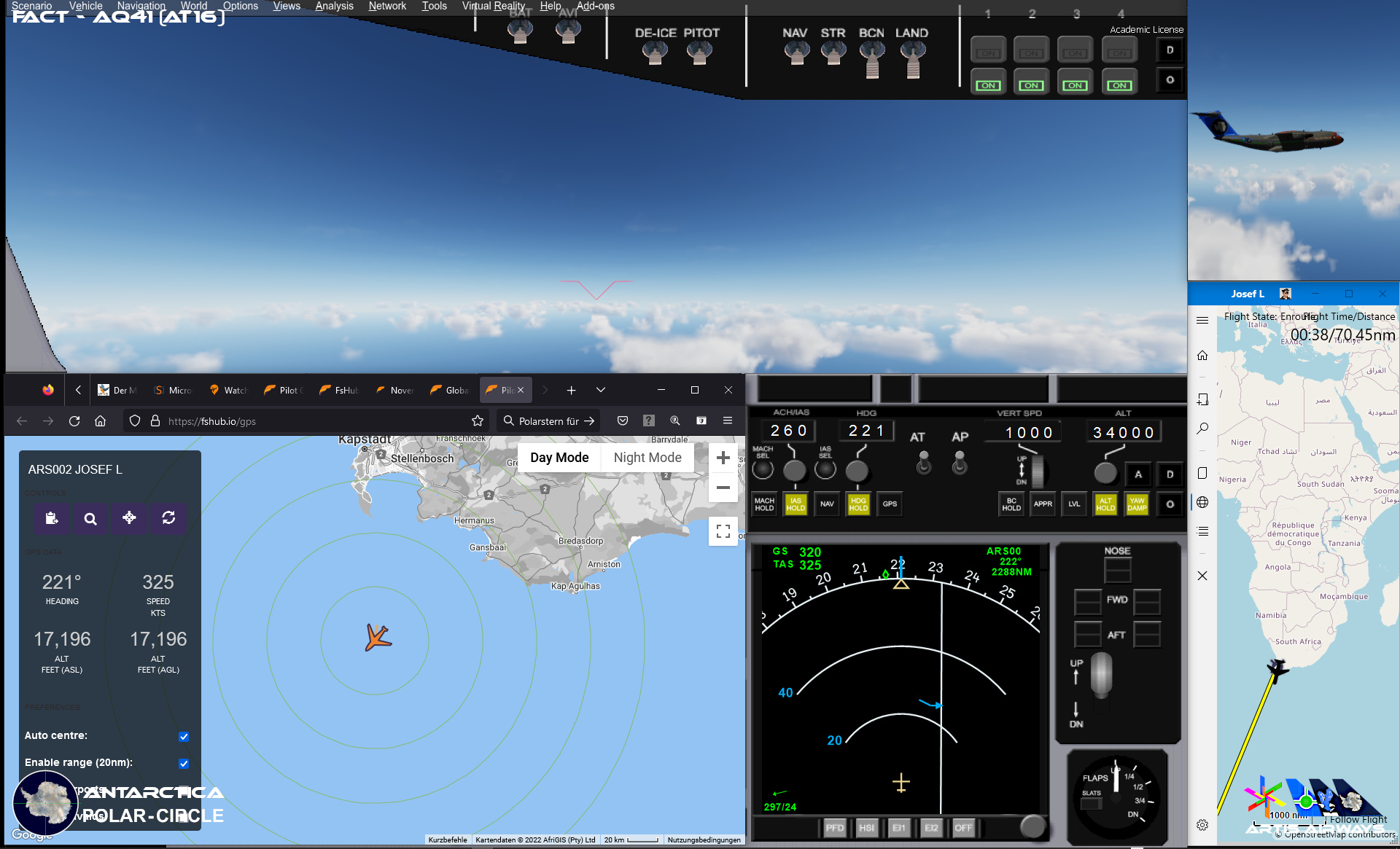1400x849 pixels.
Task: Open settings gear in Josef L client
Action: pyautogui.click(x=1202, y=825)
